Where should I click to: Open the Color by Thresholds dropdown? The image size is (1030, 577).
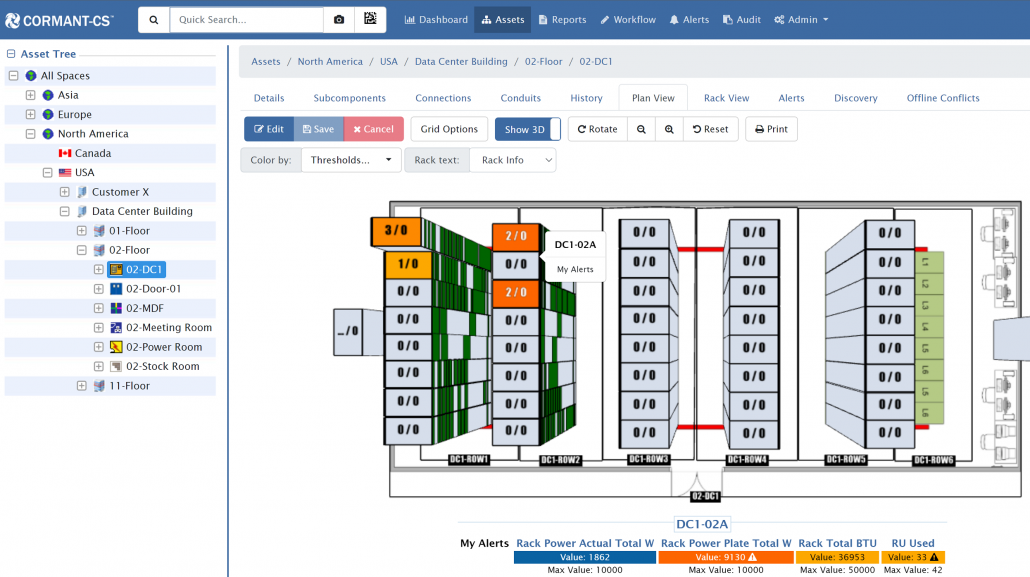point(350,160)
